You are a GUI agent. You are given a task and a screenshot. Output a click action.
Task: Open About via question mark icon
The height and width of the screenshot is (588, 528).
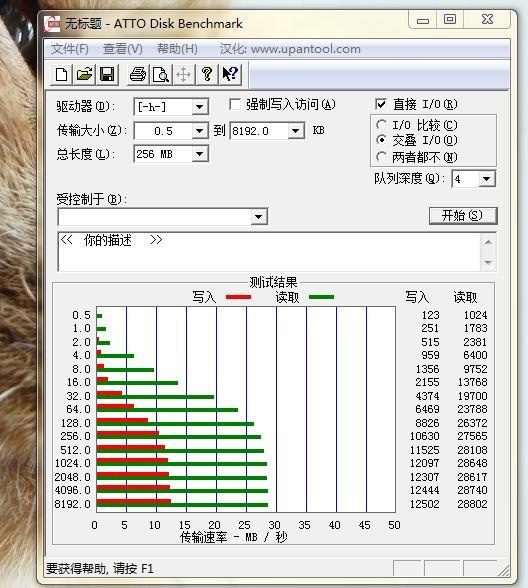pos(207,74)
